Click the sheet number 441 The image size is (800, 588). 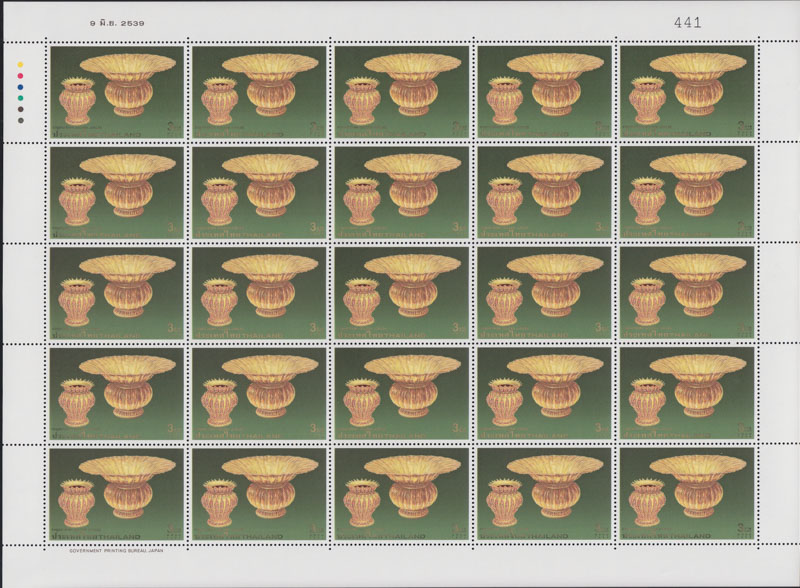[x=688, y=21]
